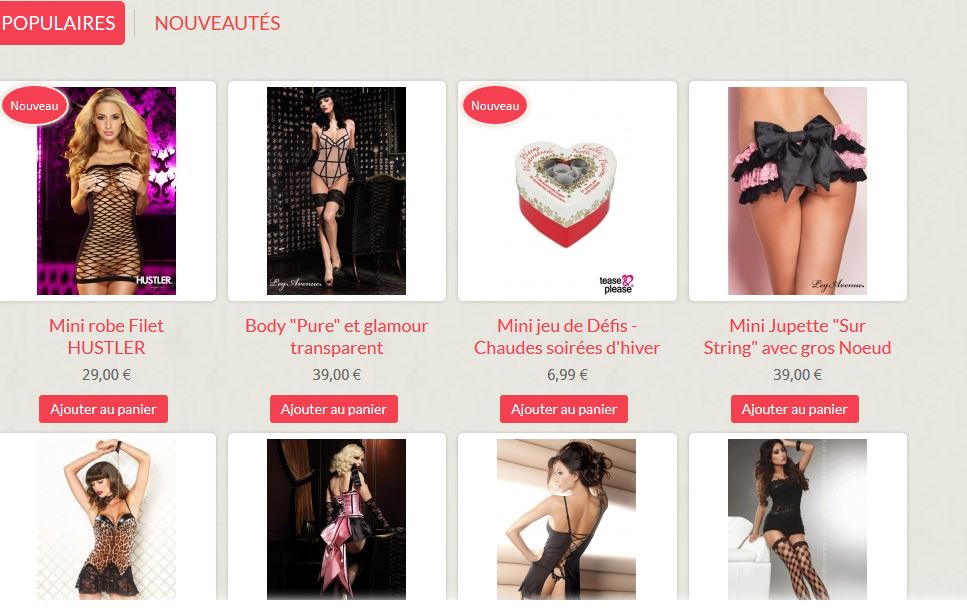The image size is (967, 610).
Task: Click the Leg Avenue body product image
Action: [337, 191]
